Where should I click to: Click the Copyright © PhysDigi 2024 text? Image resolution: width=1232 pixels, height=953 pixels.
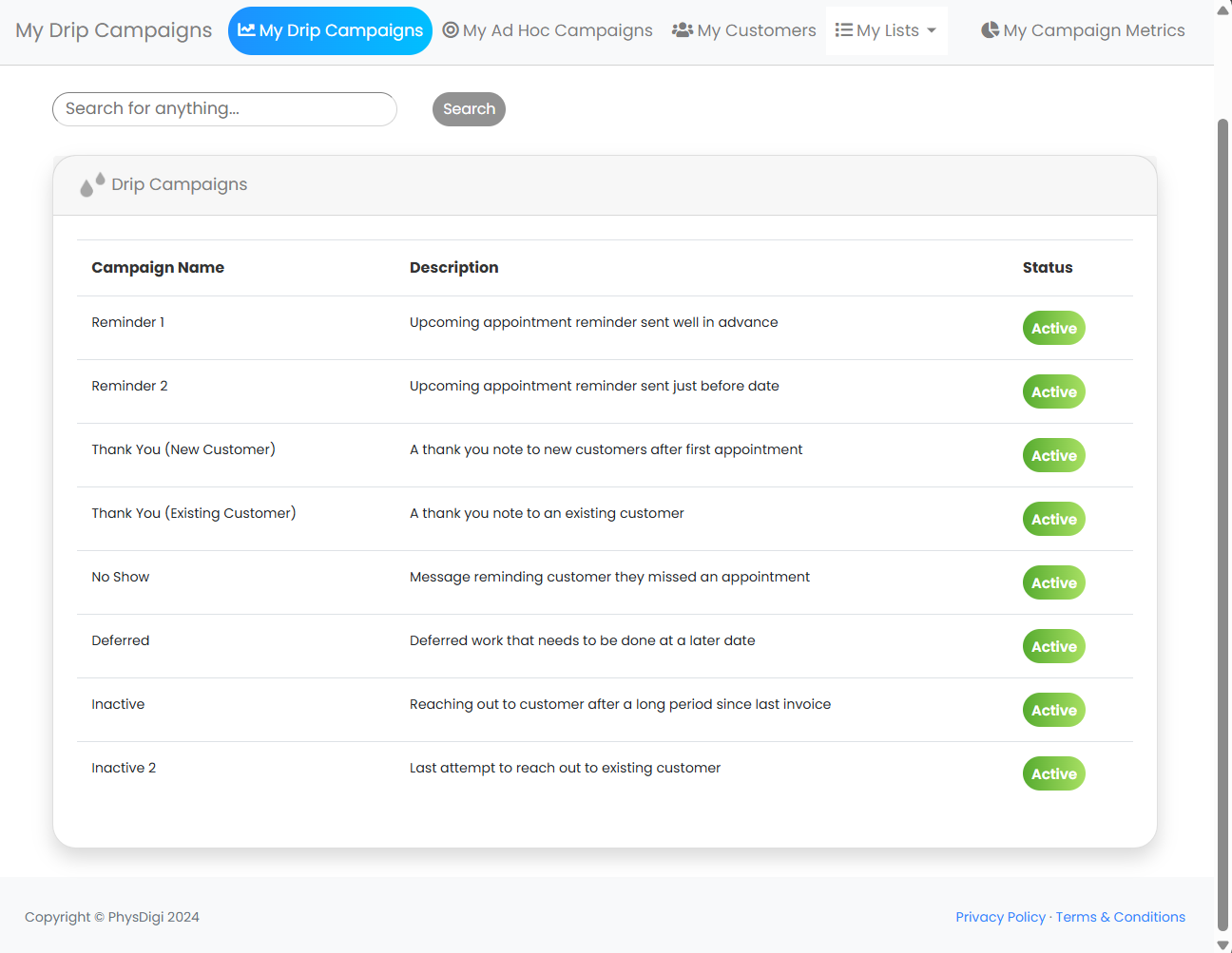112,917
